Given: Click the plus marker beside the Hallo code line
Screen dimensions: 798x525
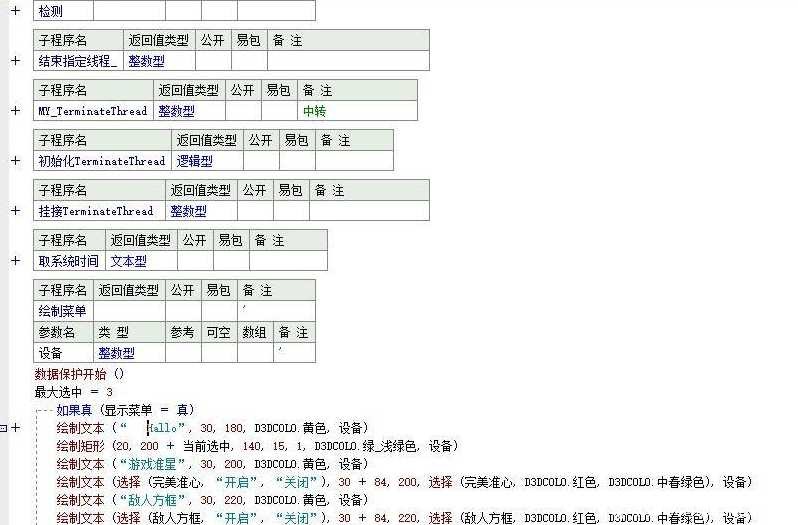Looking at the screenshot, I should [x=16, y=428].
